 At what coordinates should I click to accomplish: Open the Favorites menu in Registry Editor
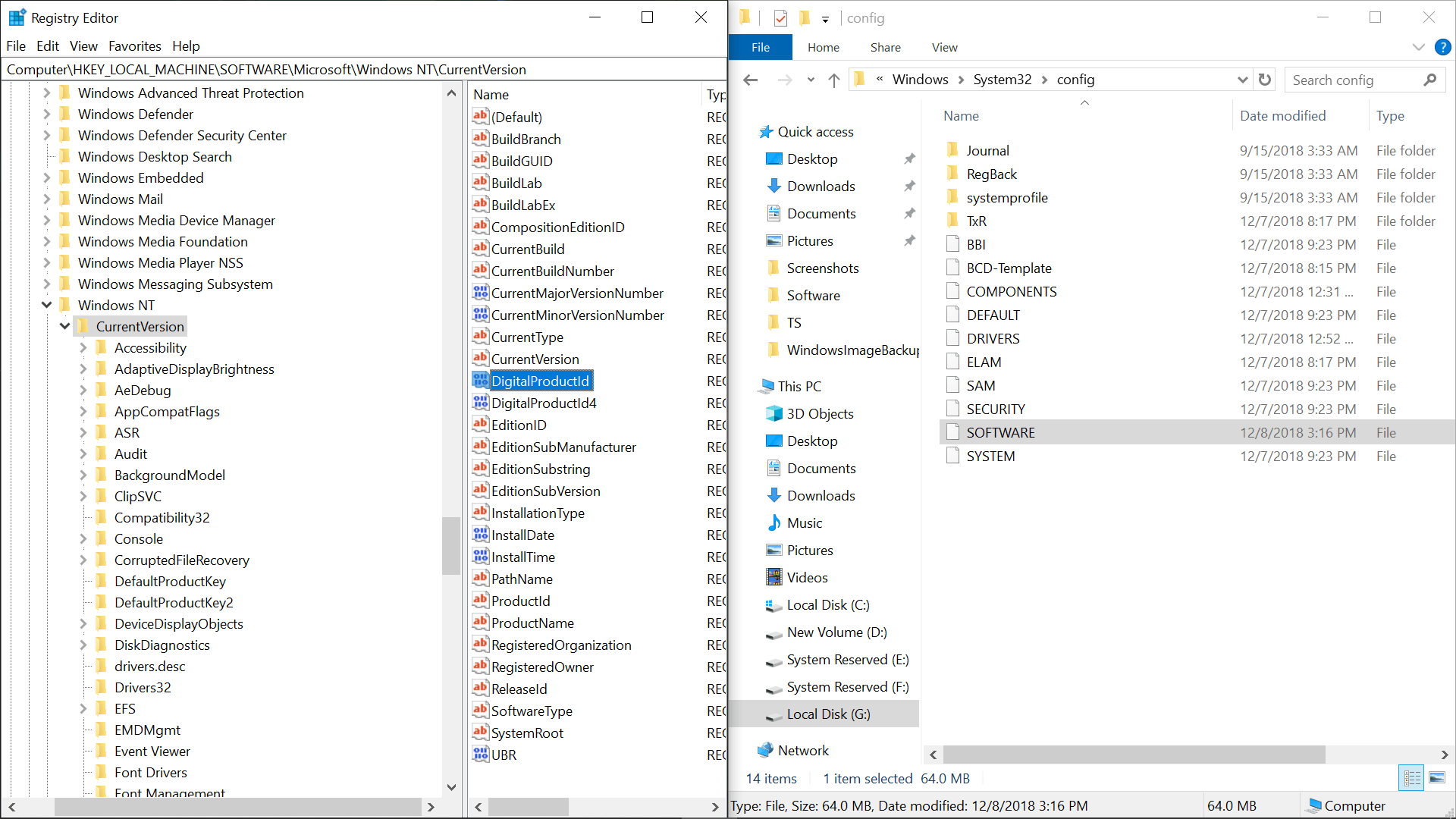point(134,46)
